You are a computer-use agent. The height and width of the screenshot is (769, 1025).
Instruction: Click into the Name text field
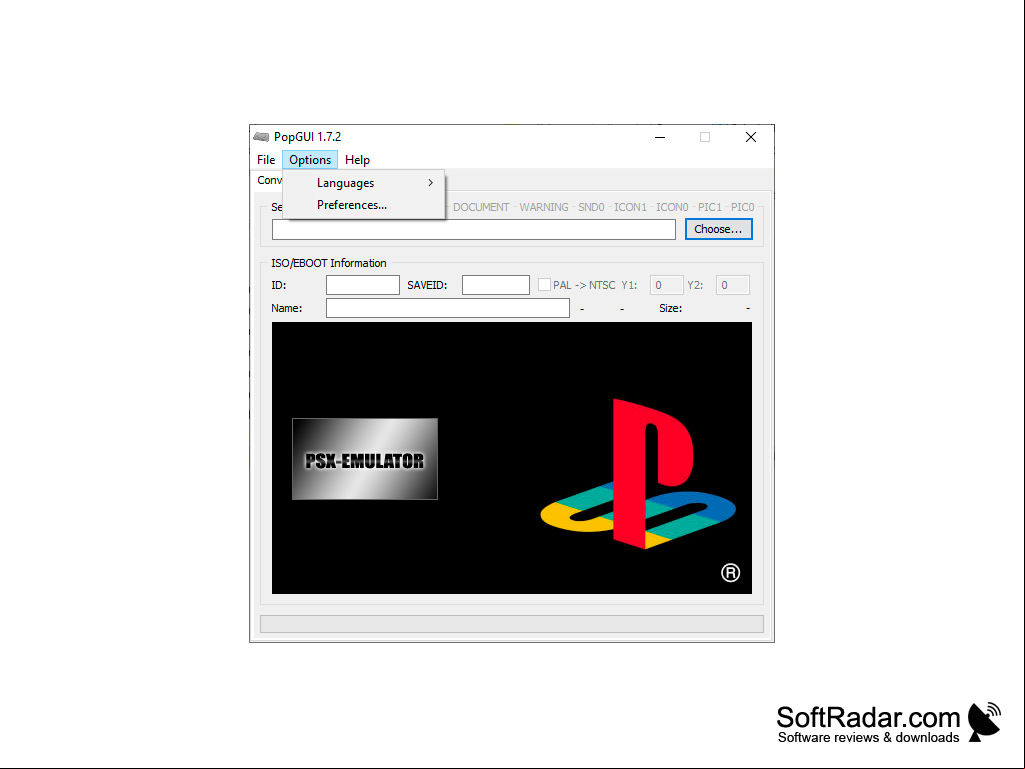click(448, 308)
